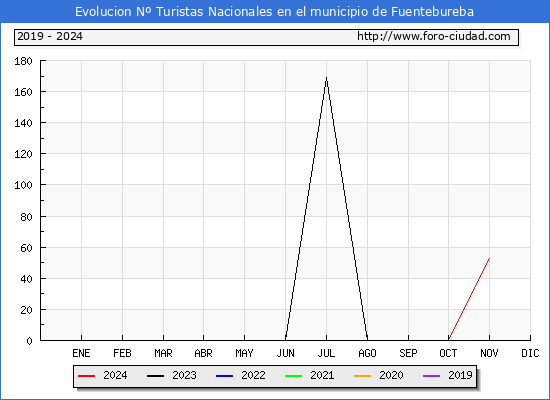Click the red 2024 legend swatch
The height and width of the screenshot is (400, 550).
tap(86, 376)
